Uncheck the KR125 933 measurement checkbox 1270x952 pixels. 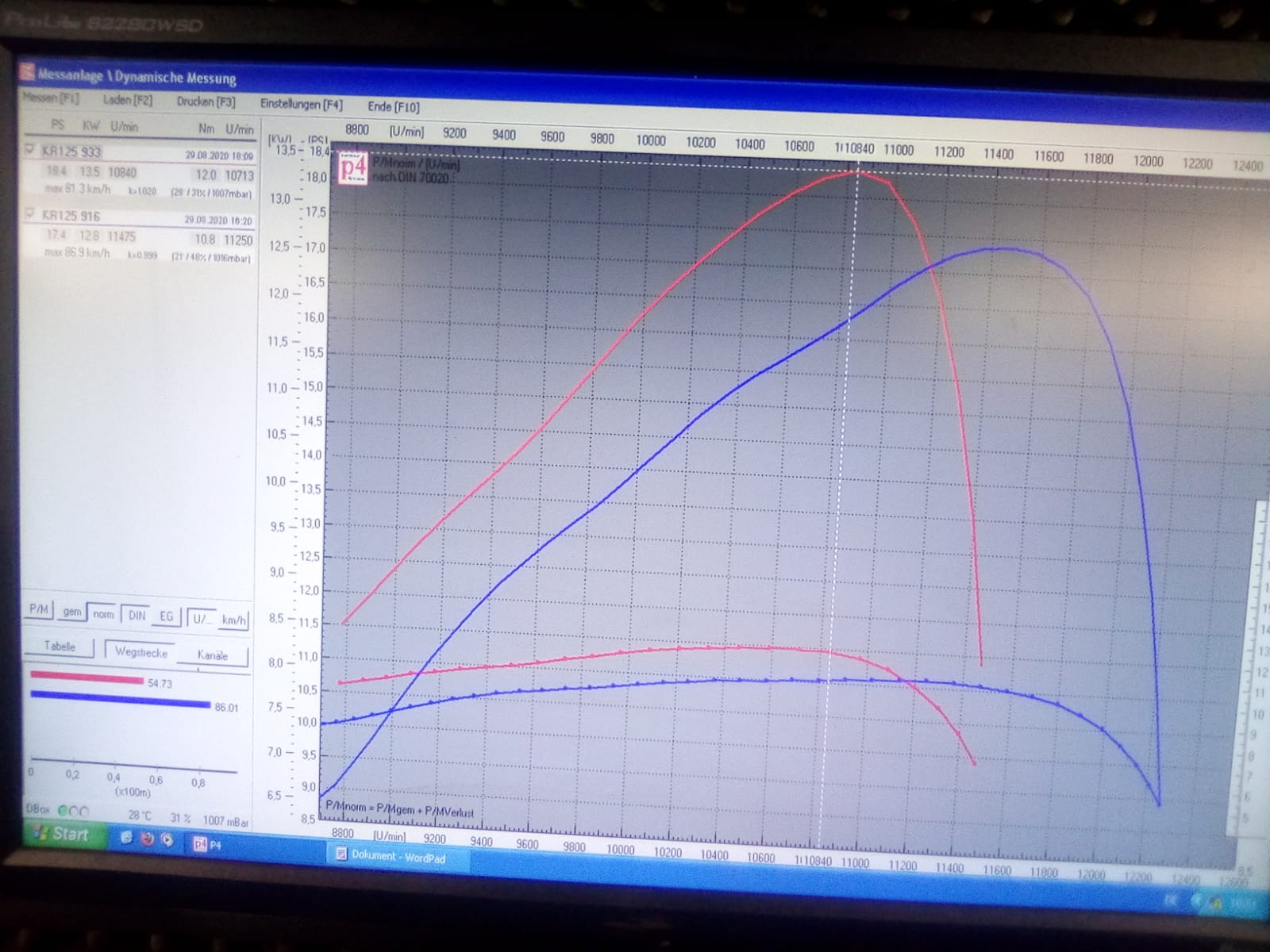31,150
